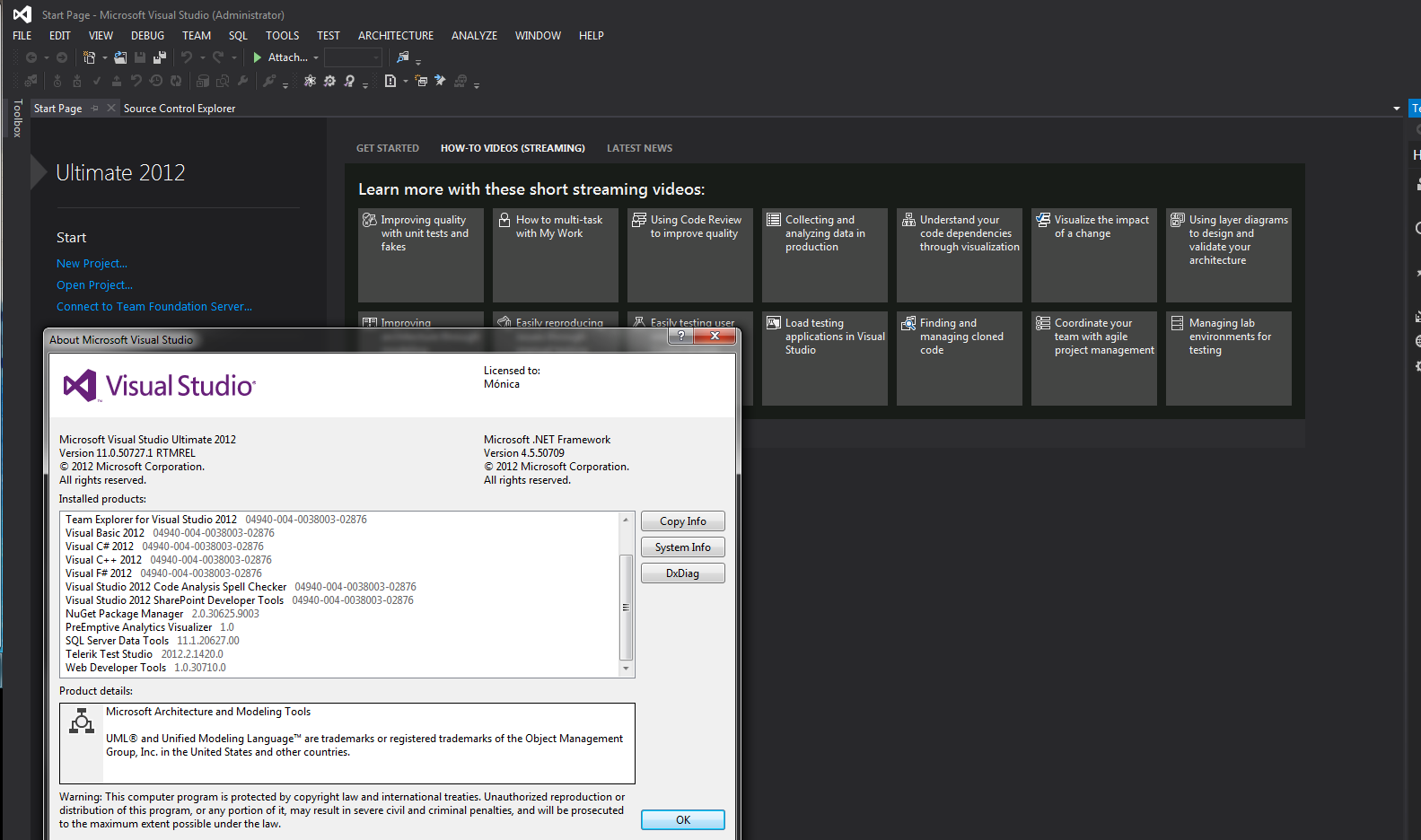Open the 'Using Code Review to improve quality' video
Image resolution: width=1421 pixels, height=840 pixels.
(690, 255)
